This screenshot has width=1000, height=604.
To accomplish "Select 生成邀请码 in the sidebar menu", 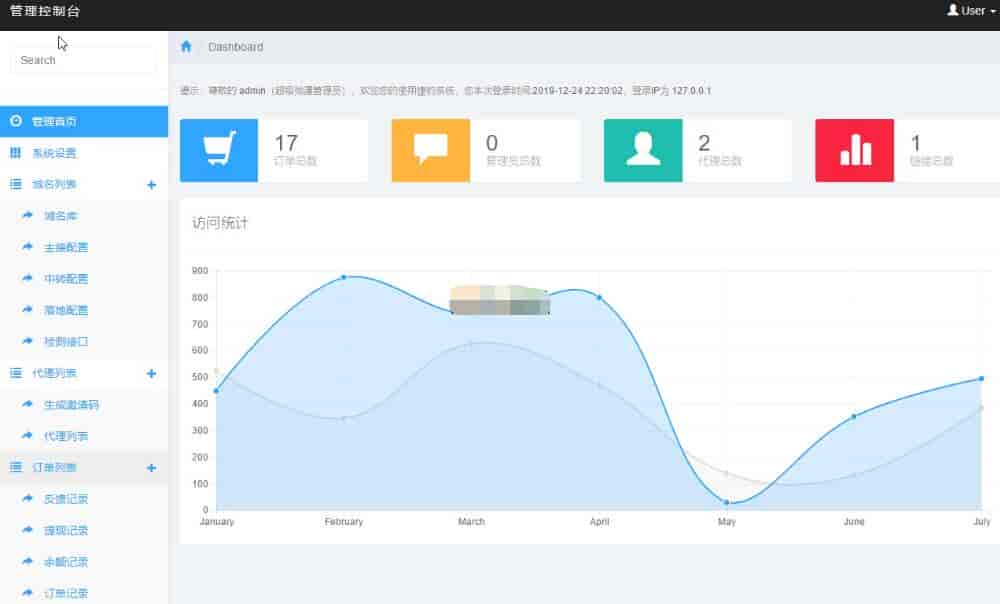I will (x=71, y=405).
